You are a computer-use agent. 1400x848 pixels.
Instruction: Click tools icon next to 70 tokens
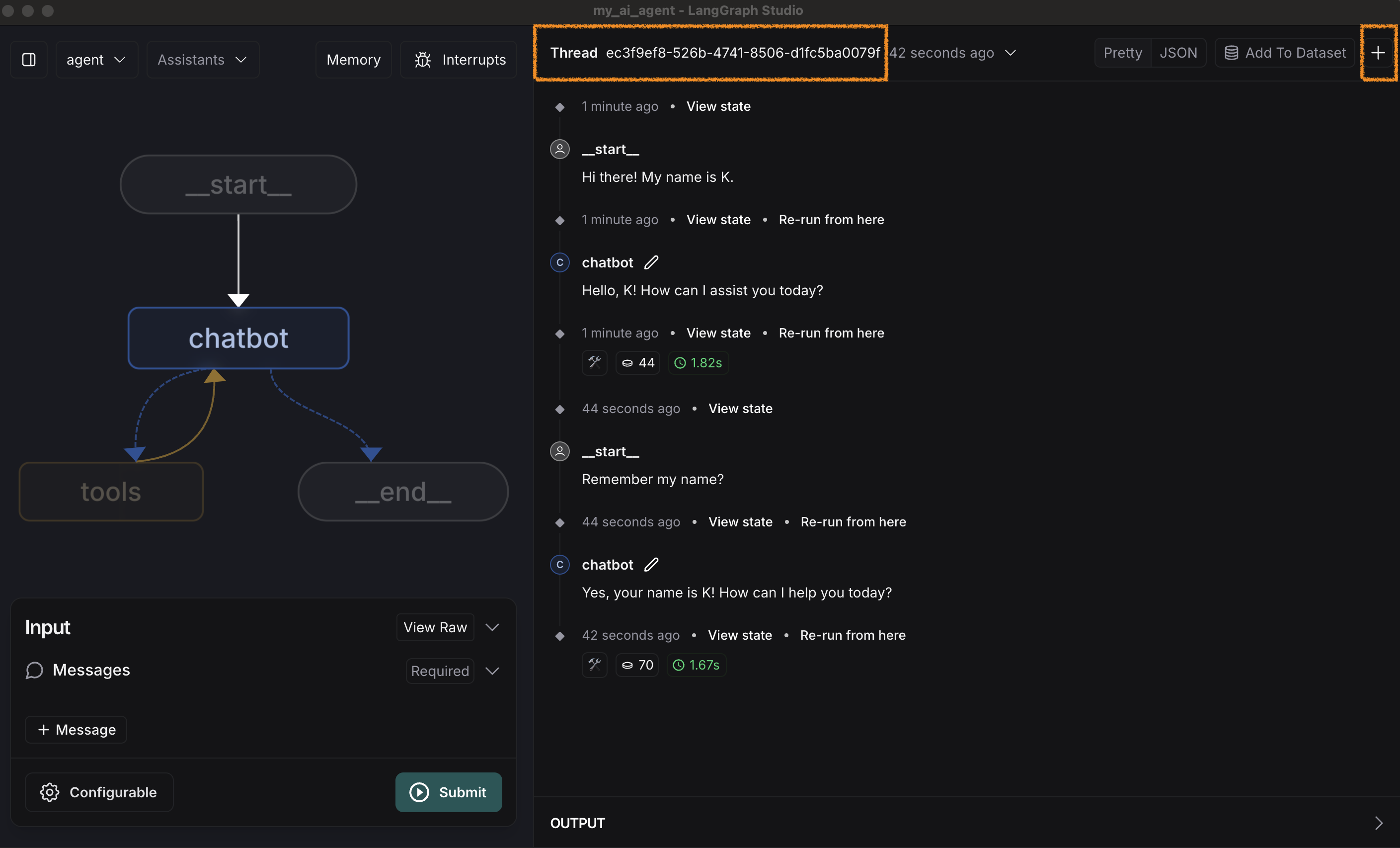pyautogui.click(x=594, y=665)
